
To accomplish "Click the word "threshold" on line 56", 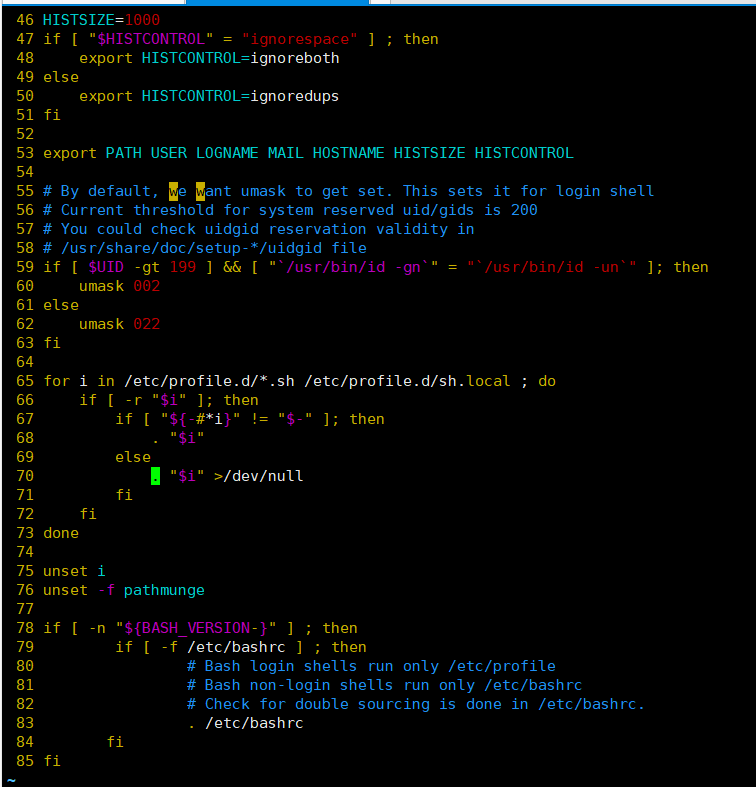I will pos(173,210).
